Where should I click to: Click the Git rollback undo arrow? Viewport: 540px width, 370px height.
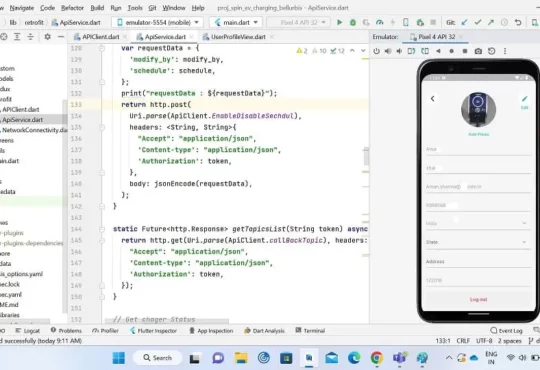click(518, 22)
